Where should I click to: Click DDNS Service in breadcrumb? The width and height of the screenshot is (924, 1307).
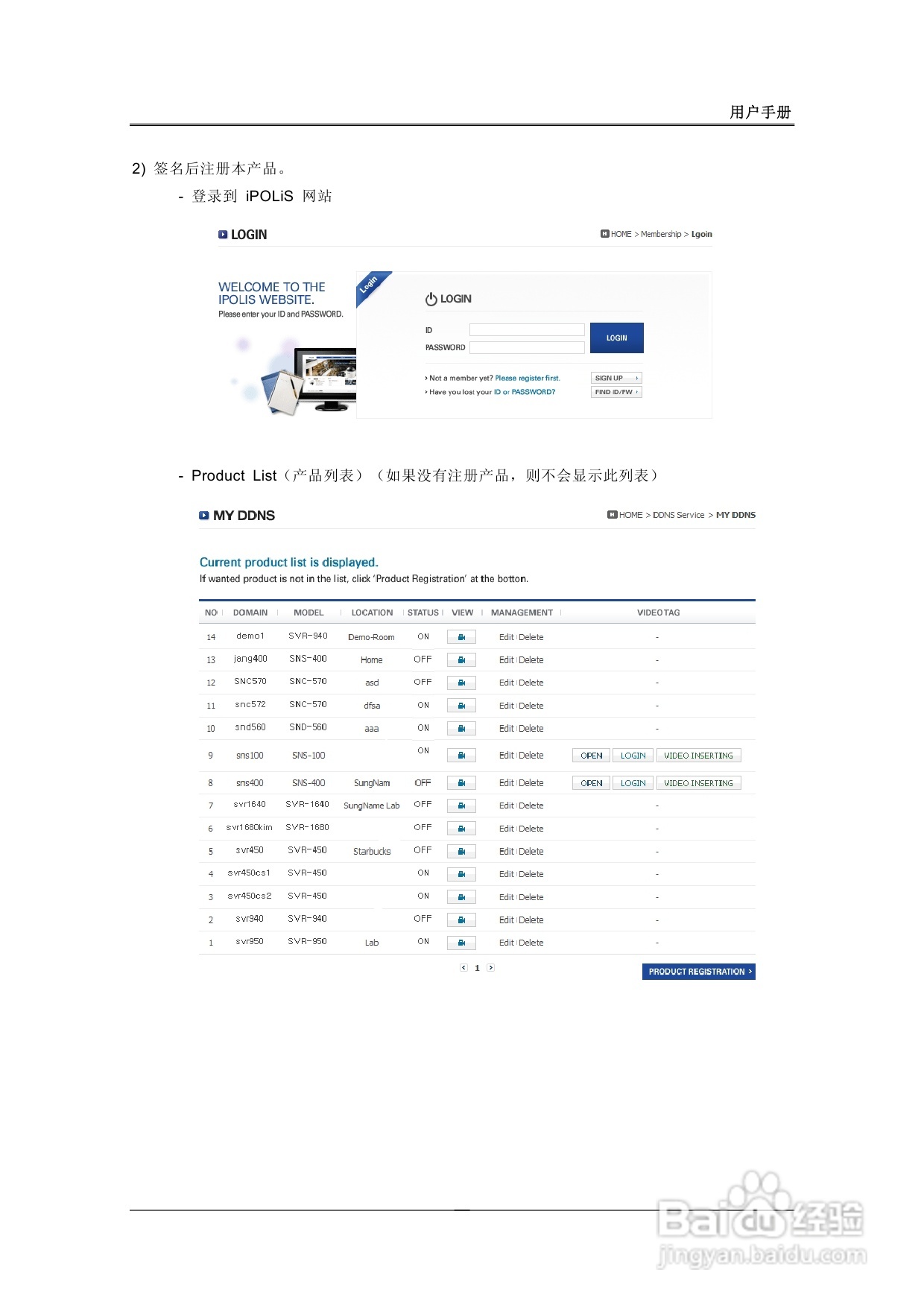point(678,515)
